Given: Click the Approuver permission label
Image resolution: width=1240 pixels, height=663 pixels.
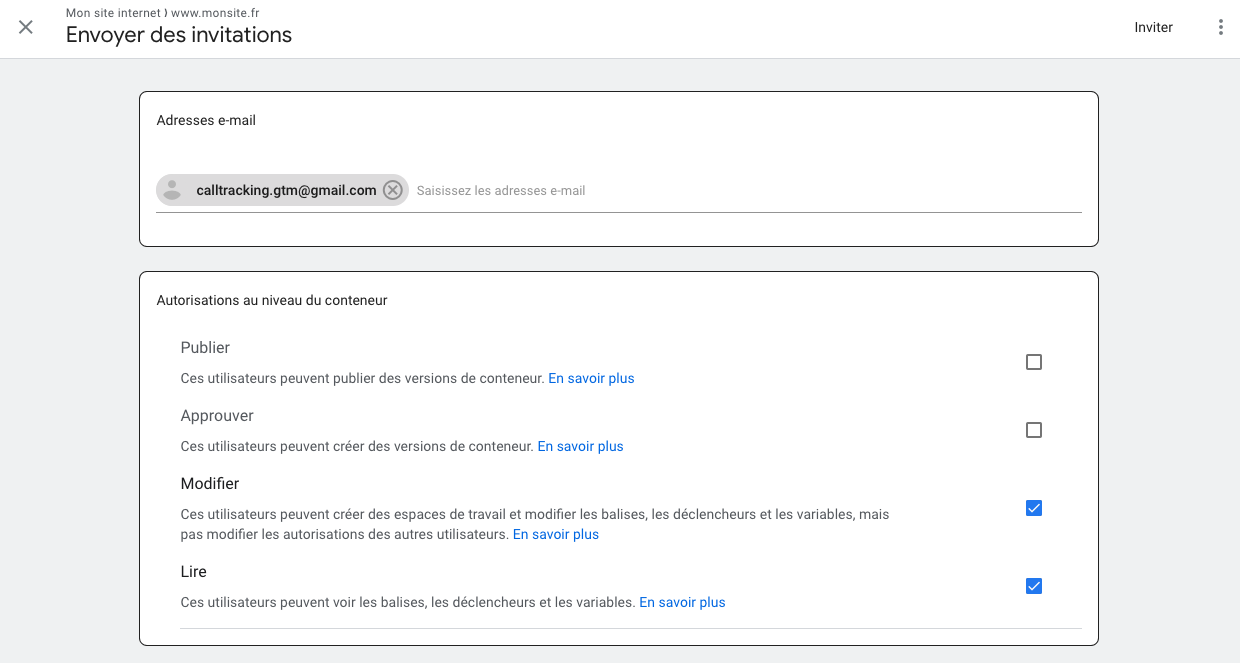Looking at the screenshot, I should coord(217,416).
